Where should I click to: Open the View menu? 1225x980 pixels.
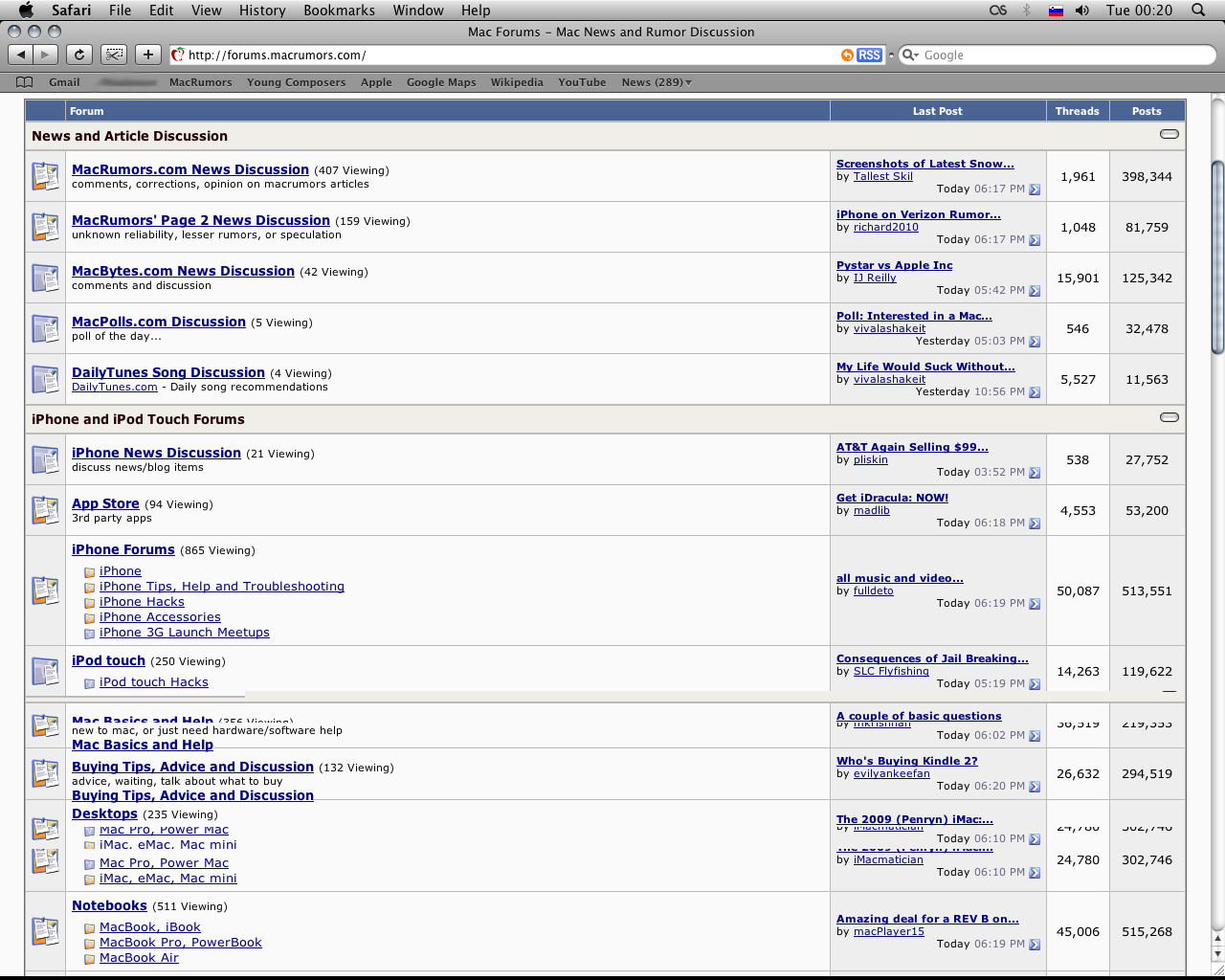[x=206, y=11]
